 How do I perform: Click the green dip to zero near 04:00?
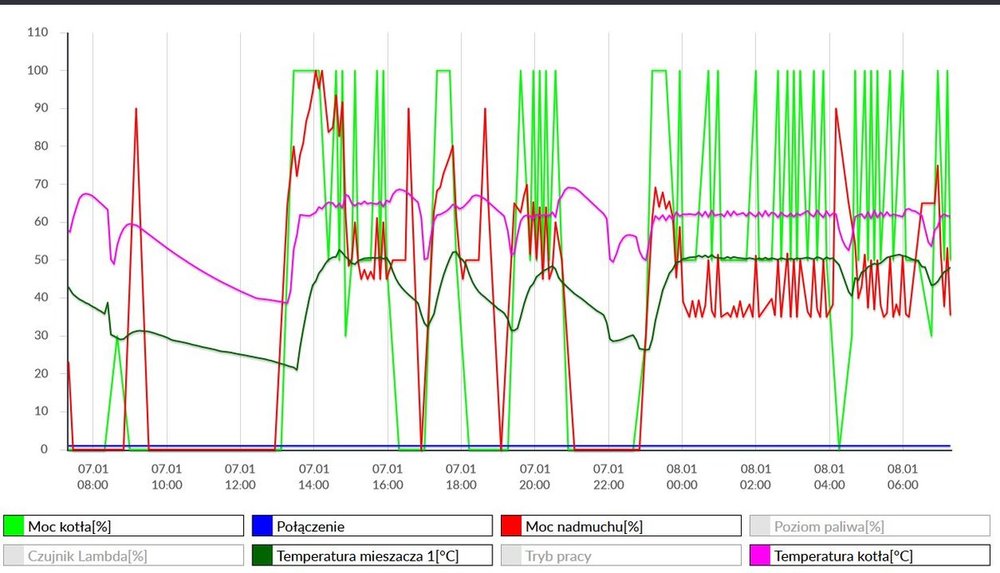click(x=839, y=447)
